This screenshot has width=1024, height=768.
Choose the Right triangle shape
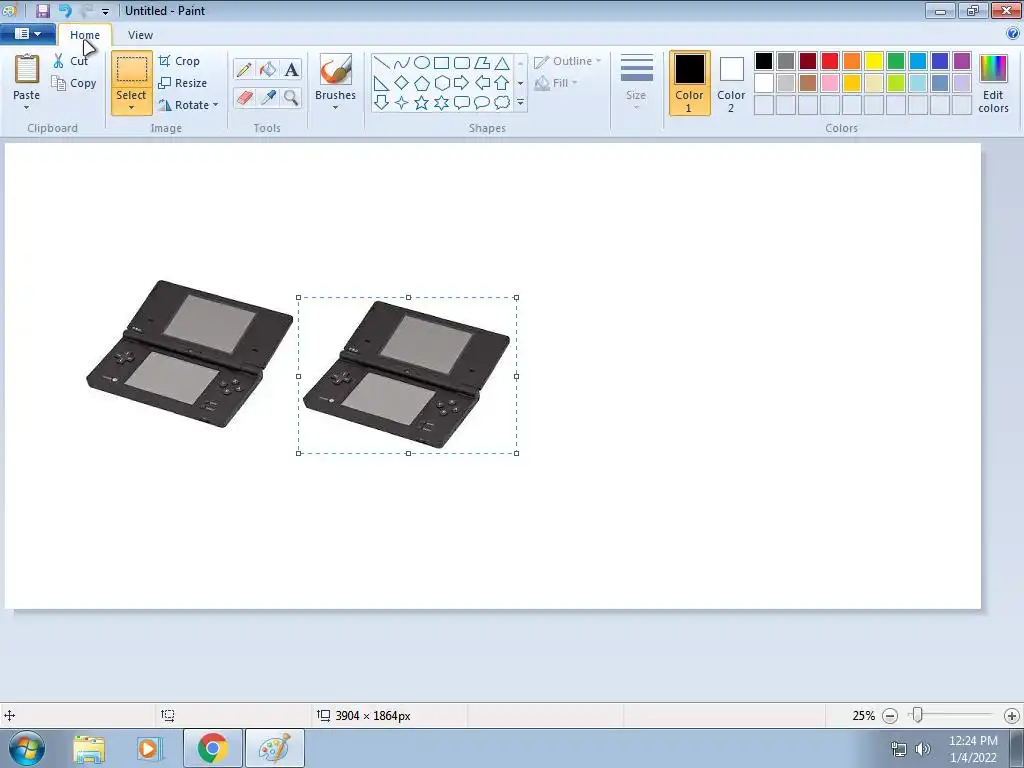click(x=382, y=83)
